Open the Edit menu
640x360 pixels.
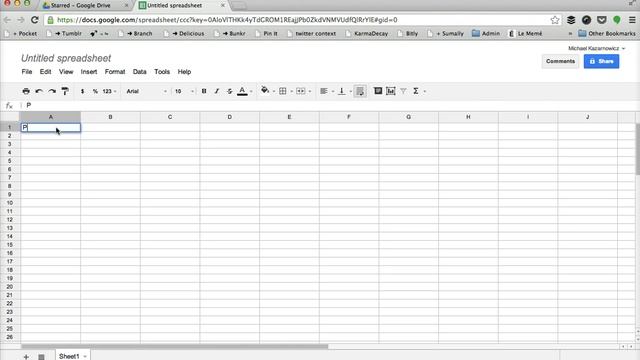pyautogui.click(x=45, y=72)
